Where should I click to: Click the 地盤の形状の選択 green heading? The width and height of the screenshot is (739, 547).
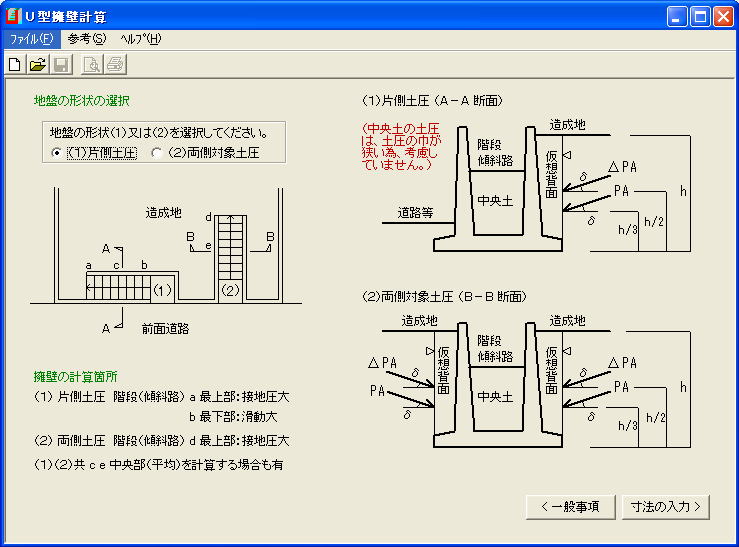tap(81, 101)
